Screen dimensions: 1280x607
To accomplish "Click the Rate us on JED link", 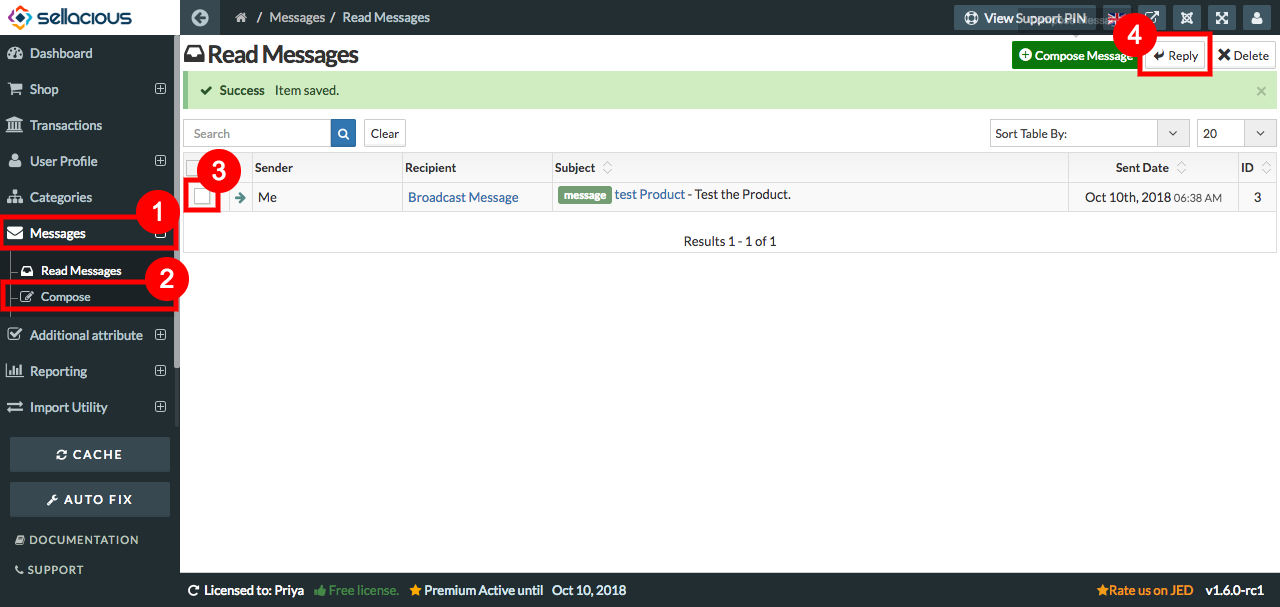I will point(1145,590).
